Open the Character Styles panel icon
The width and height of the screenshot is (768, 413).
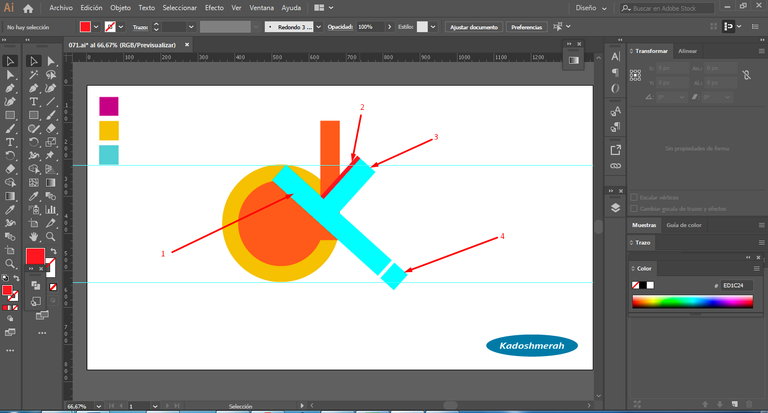coord(615,111)
